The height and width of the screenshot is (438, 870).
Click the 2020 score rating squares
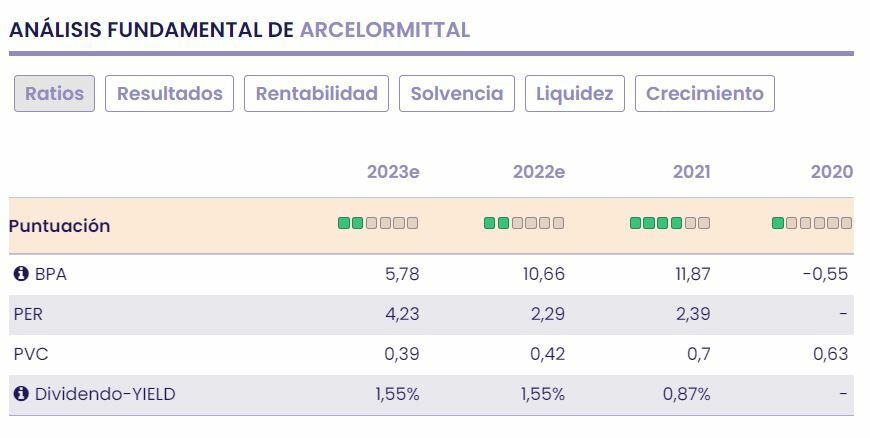[812, 223]
